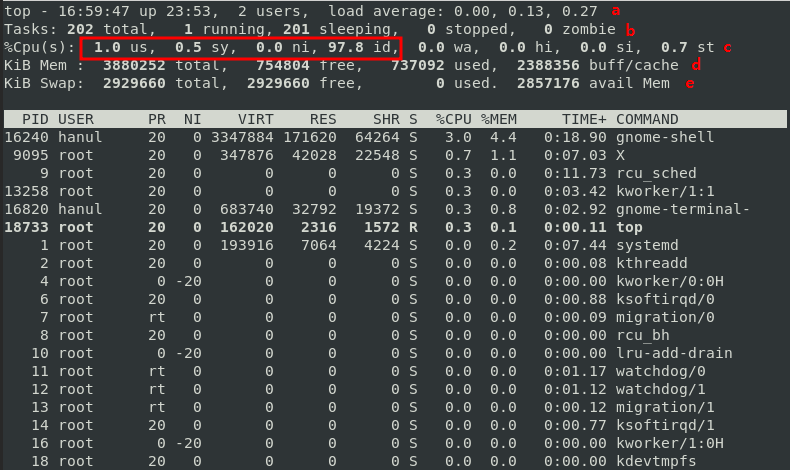Click the R status of the top process
This screenshot has height=470, width=790.
point(413,227)
